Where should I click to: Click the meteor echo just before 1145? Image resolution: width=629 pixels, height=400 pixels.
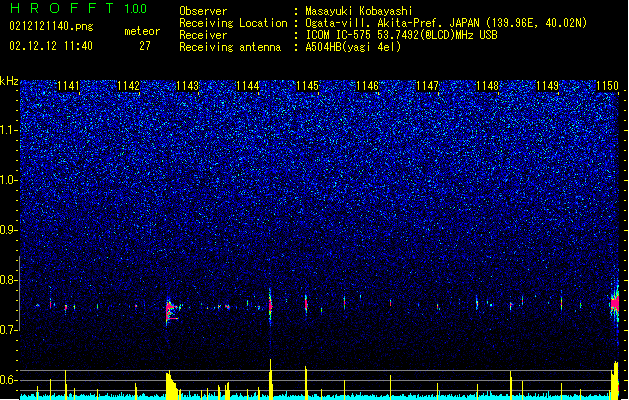point(306,304)
